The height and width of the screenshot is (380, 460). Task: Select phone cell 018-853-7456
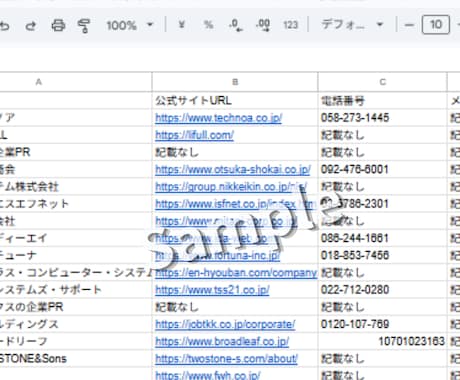(382, 255)
